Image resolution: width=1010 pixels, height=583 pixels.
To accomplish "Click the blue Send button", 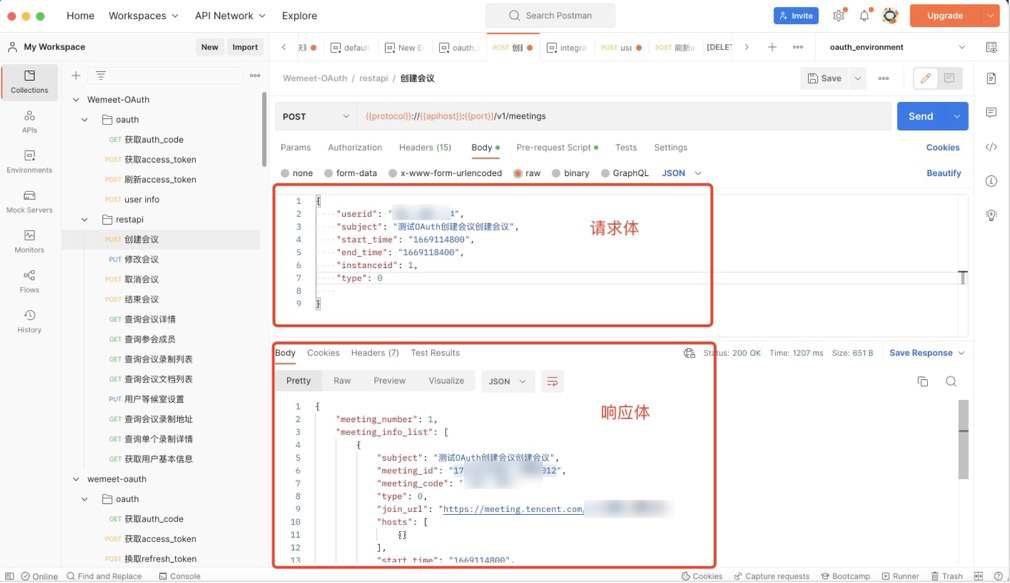I will [x=921, y=117].
